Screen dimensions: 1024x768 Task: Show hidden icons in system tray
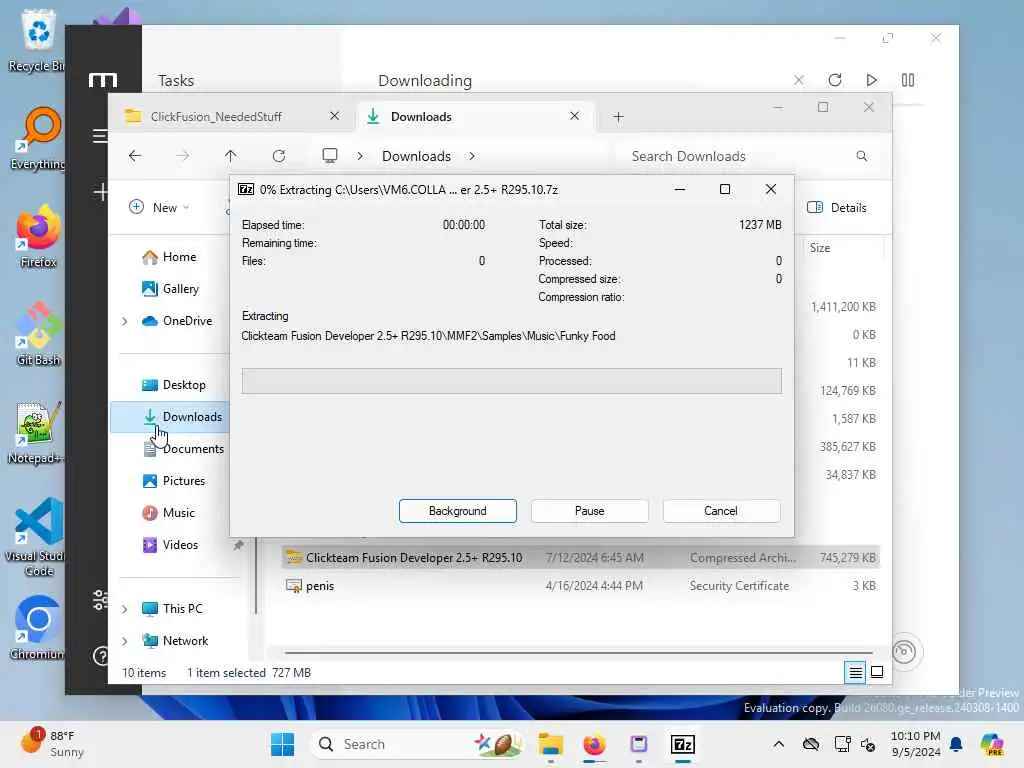coord(778,744)
